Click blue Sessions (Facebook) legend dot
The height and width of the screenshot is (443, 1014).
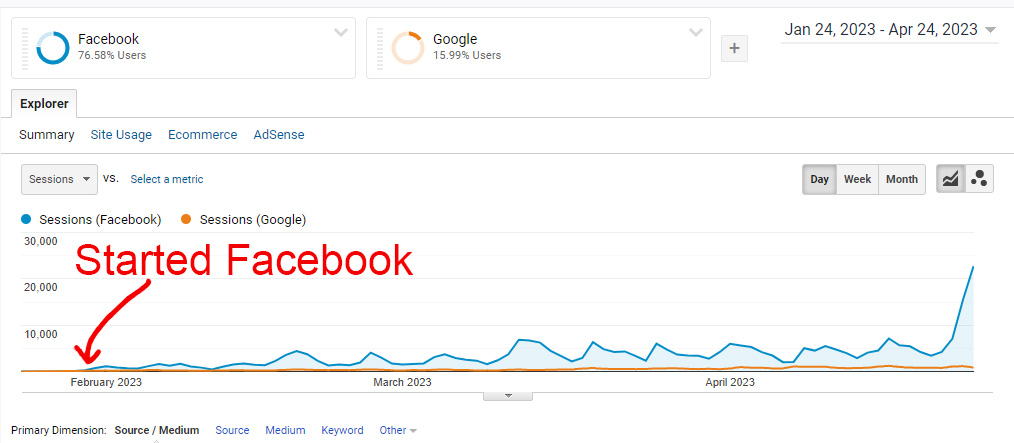click(x=26, y=219)
